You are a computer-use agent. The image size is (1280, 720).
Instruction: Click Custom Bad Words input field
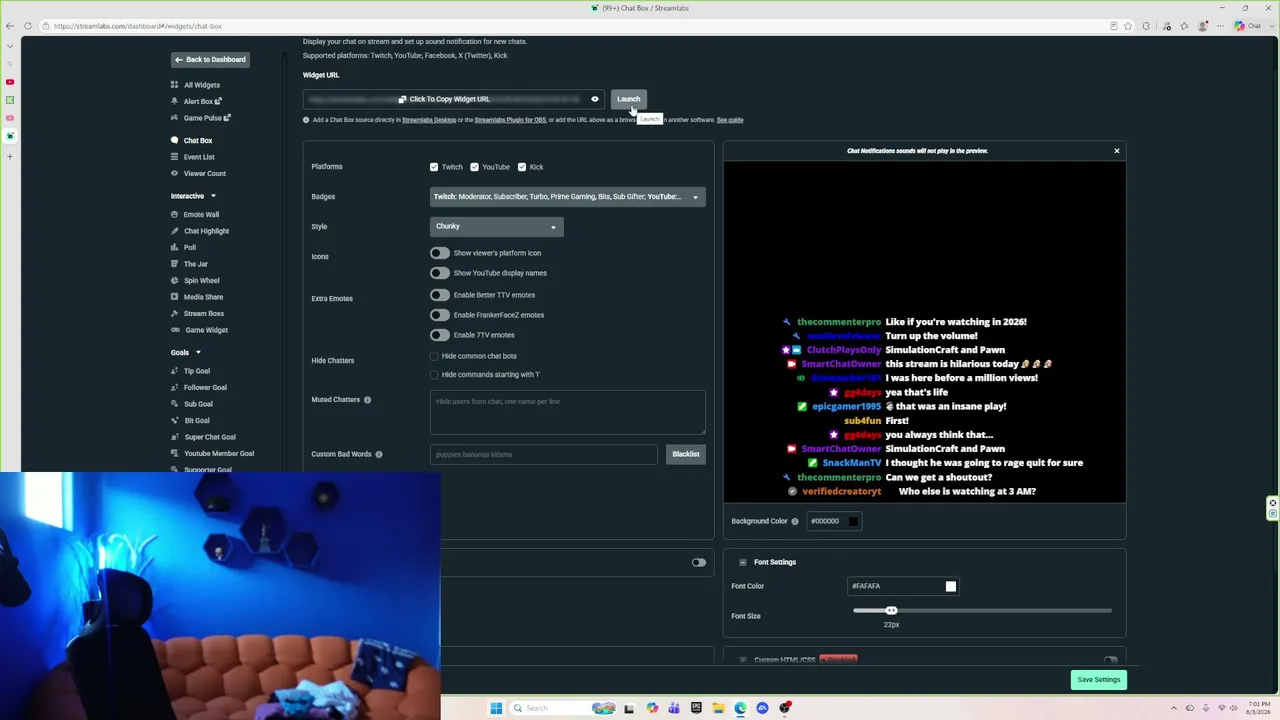[544, 454]
